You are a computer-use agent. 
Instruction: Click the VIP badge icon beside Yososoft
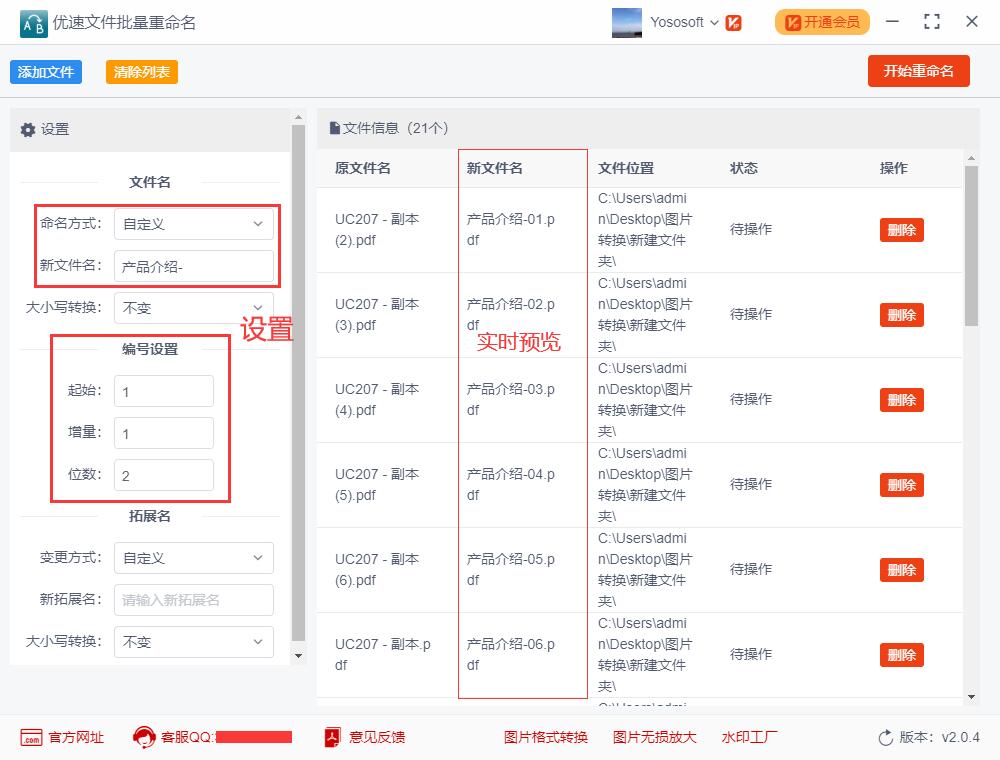coord(733,23)
